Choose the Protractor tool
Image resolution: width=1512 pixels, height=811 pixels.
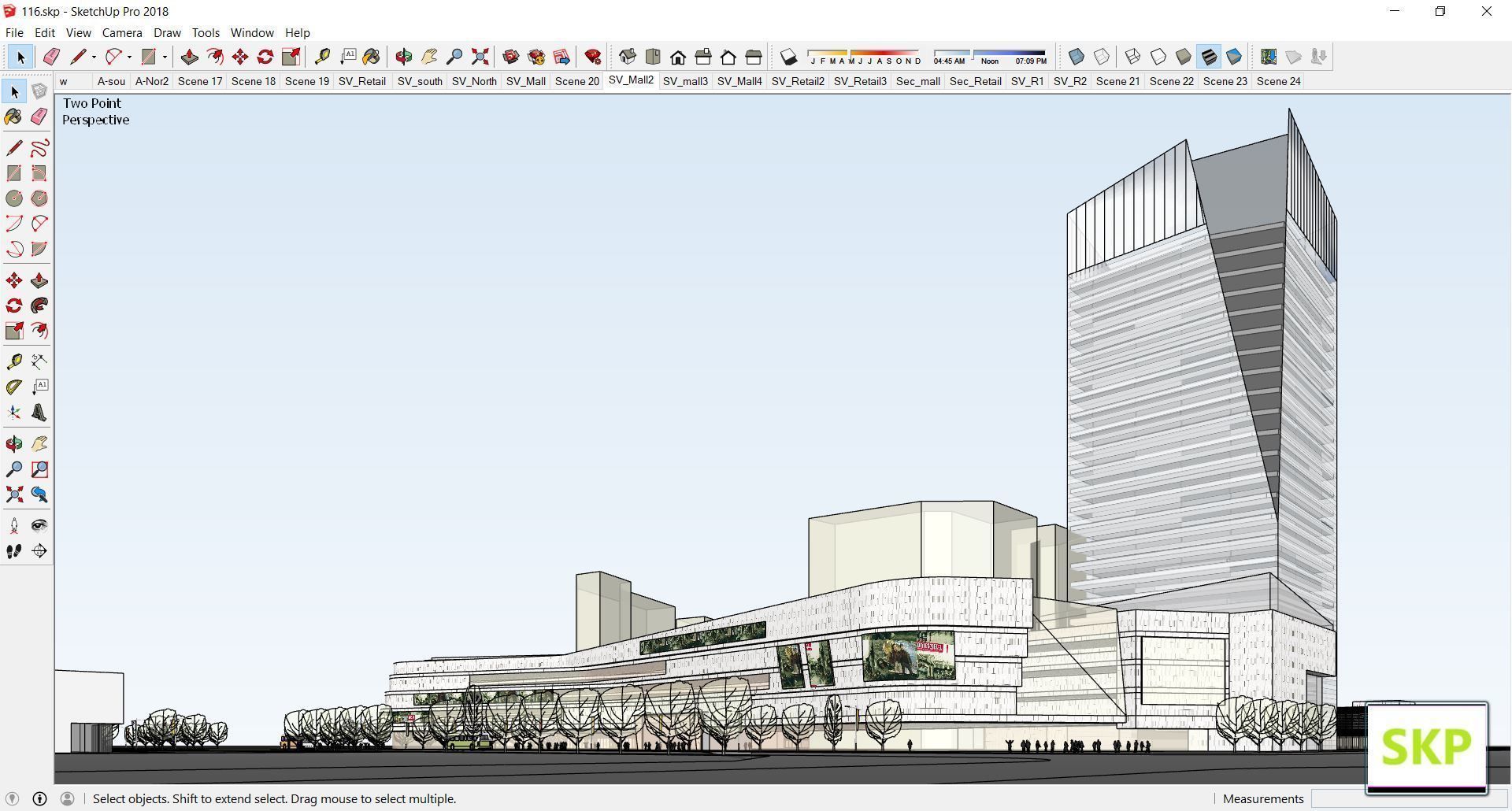pos(14,387)
